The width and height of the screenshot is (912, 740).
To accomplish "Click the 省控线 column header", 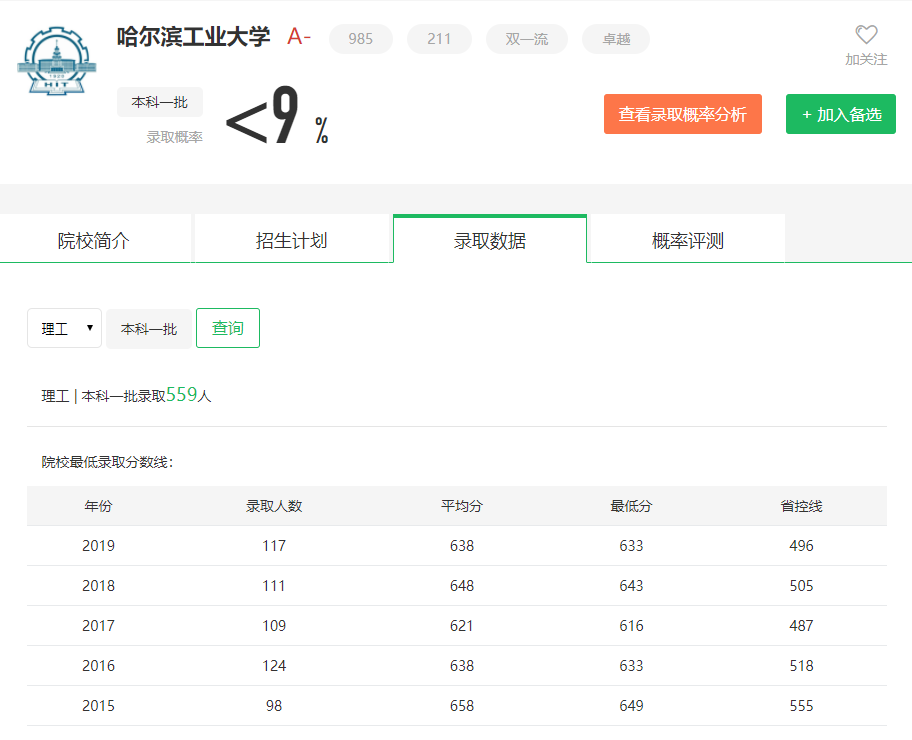I will coord(801,506).
